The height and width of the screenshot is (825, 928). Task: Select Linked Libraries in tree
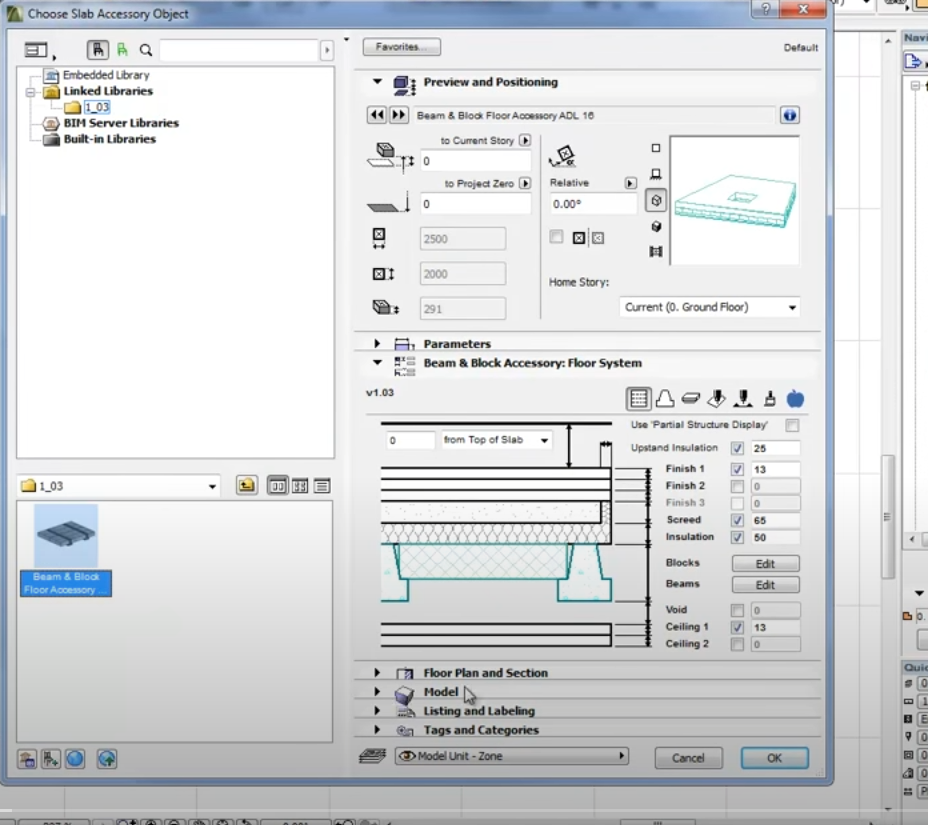point(108,91)
